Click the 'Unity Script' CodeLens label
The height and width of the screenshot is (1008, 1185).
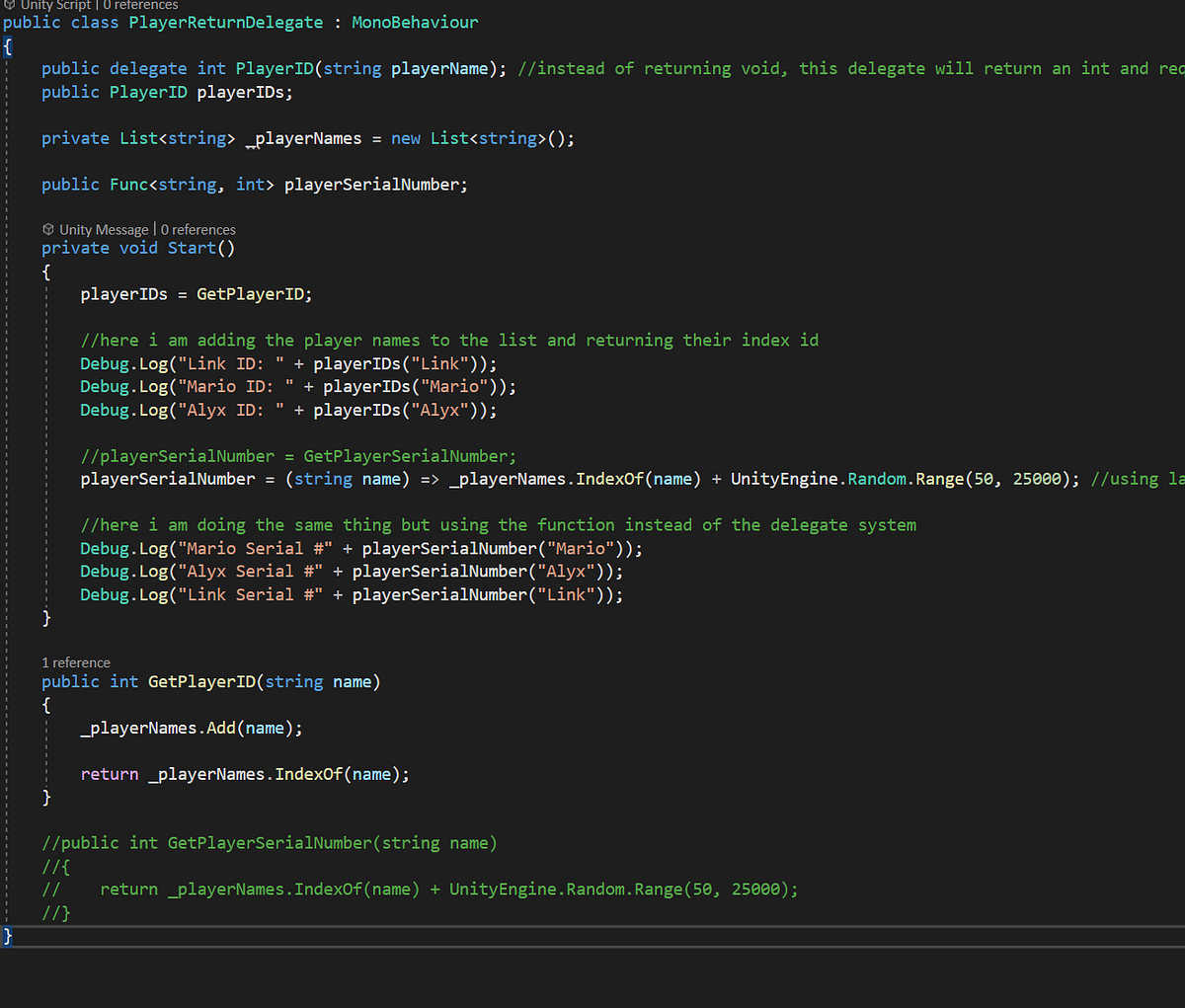[54, 6]
